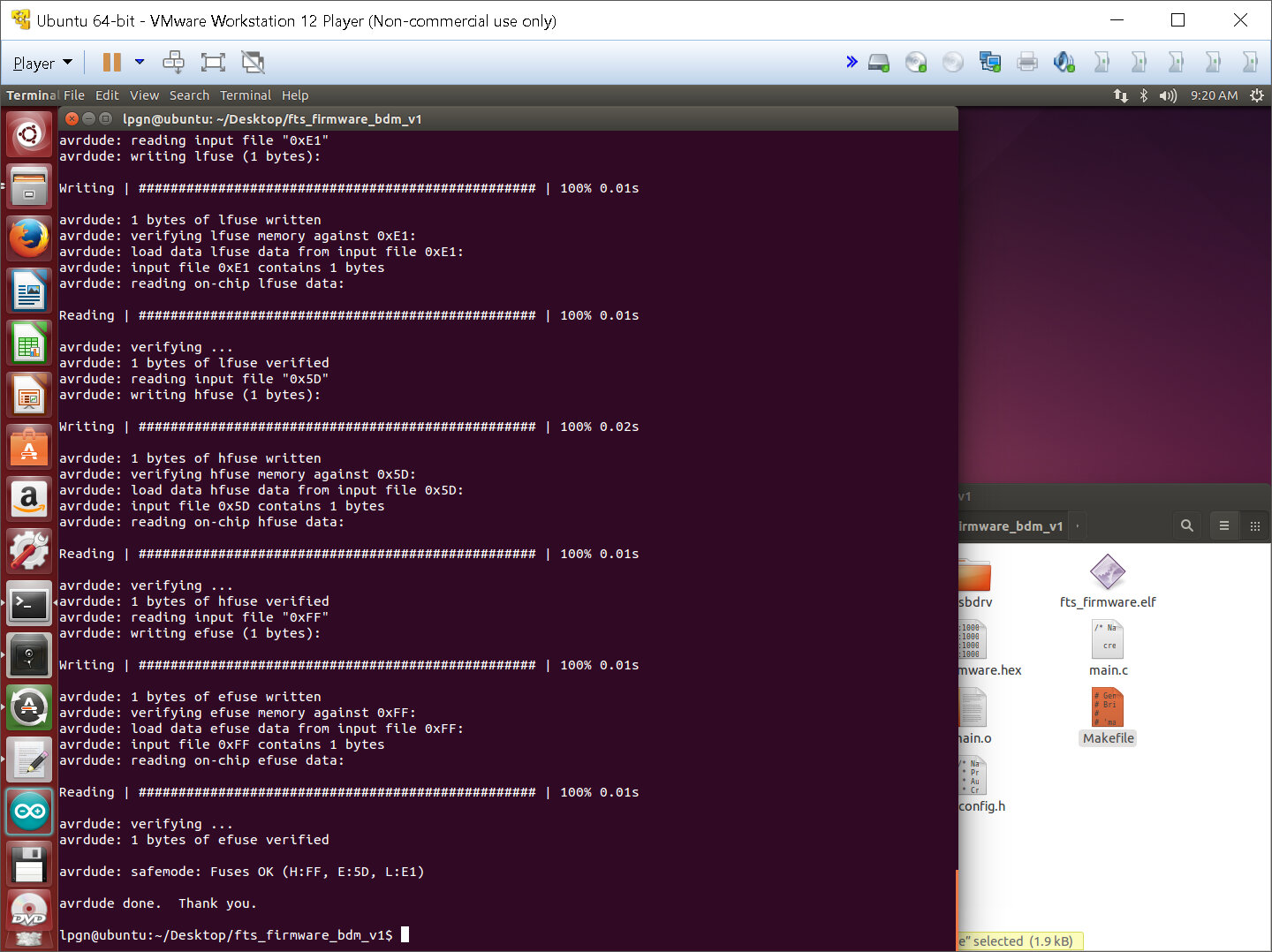Open the Terminal Edit menu

(x=107, y=95)
